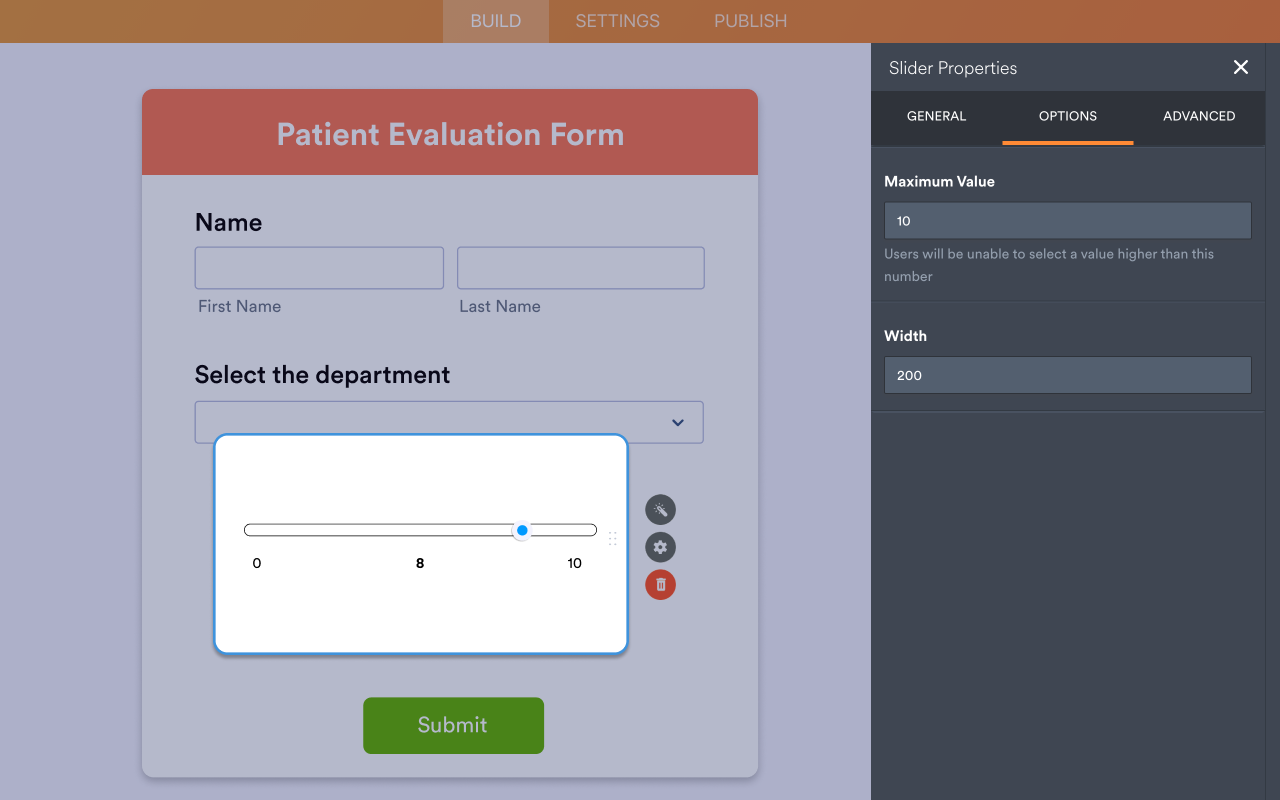Click the Patient Evaluation Form title
Screen dimensions: 1280x800
[449, 133]
